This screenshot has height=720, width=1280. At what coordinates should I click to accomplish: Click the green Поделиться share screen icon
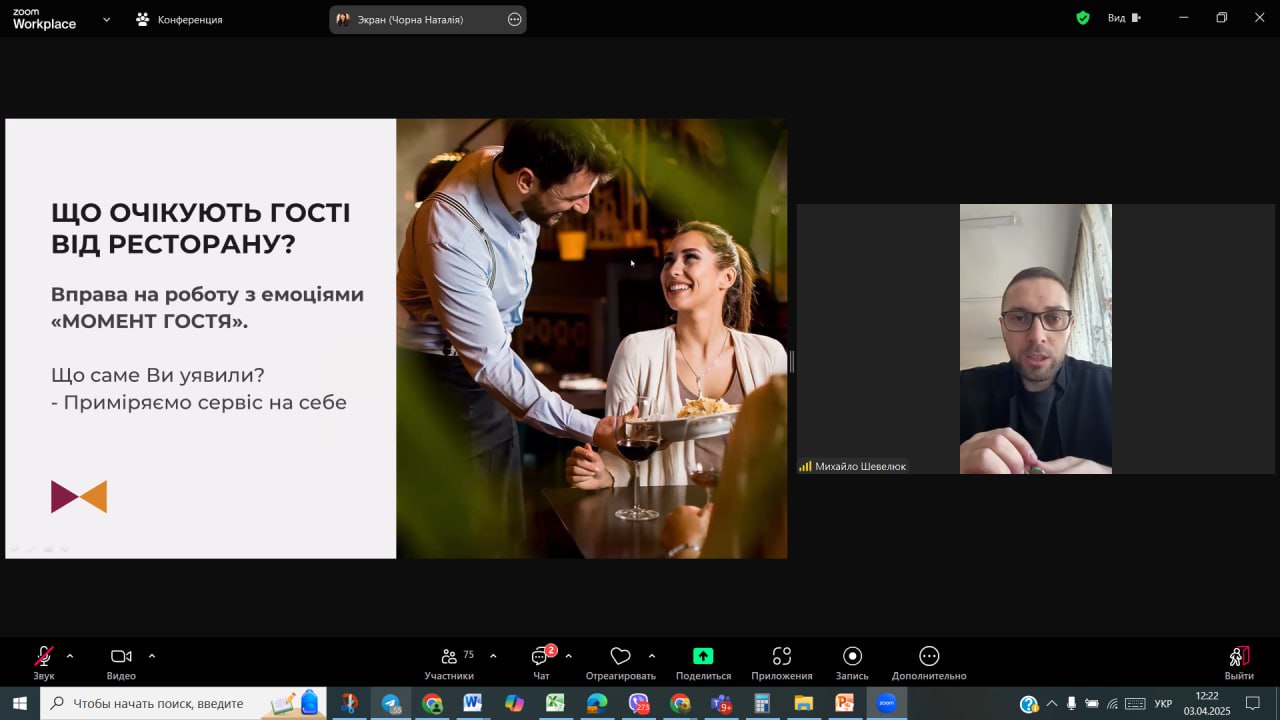(x=703, y=657)
